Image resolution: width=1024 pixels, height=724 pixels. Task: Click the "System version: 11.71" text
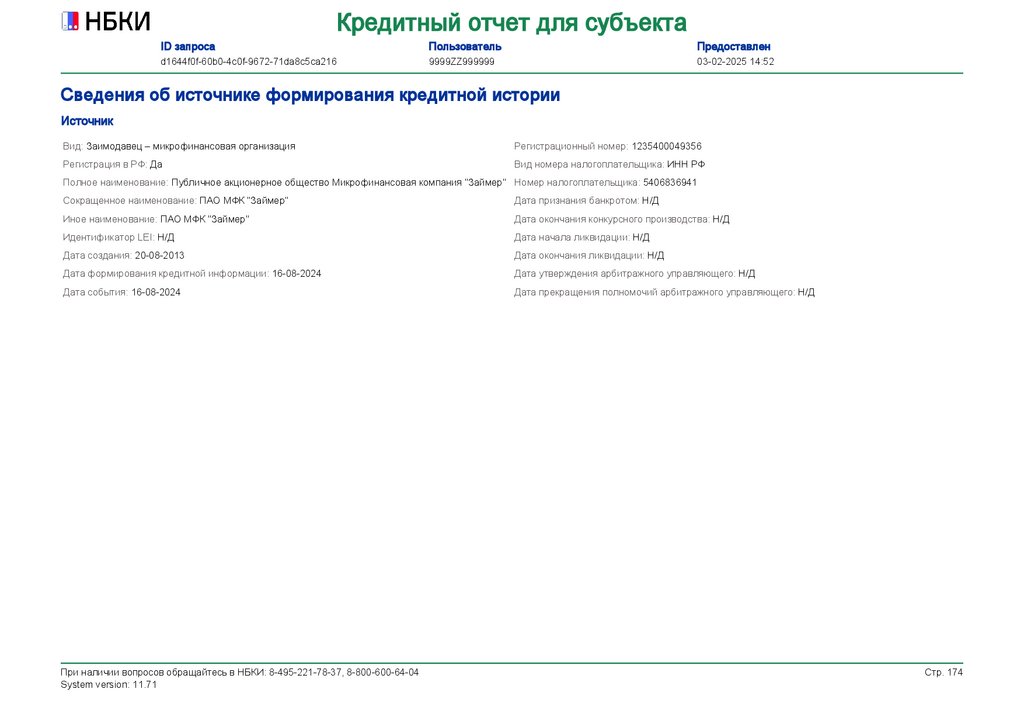(x=108, y=685)
